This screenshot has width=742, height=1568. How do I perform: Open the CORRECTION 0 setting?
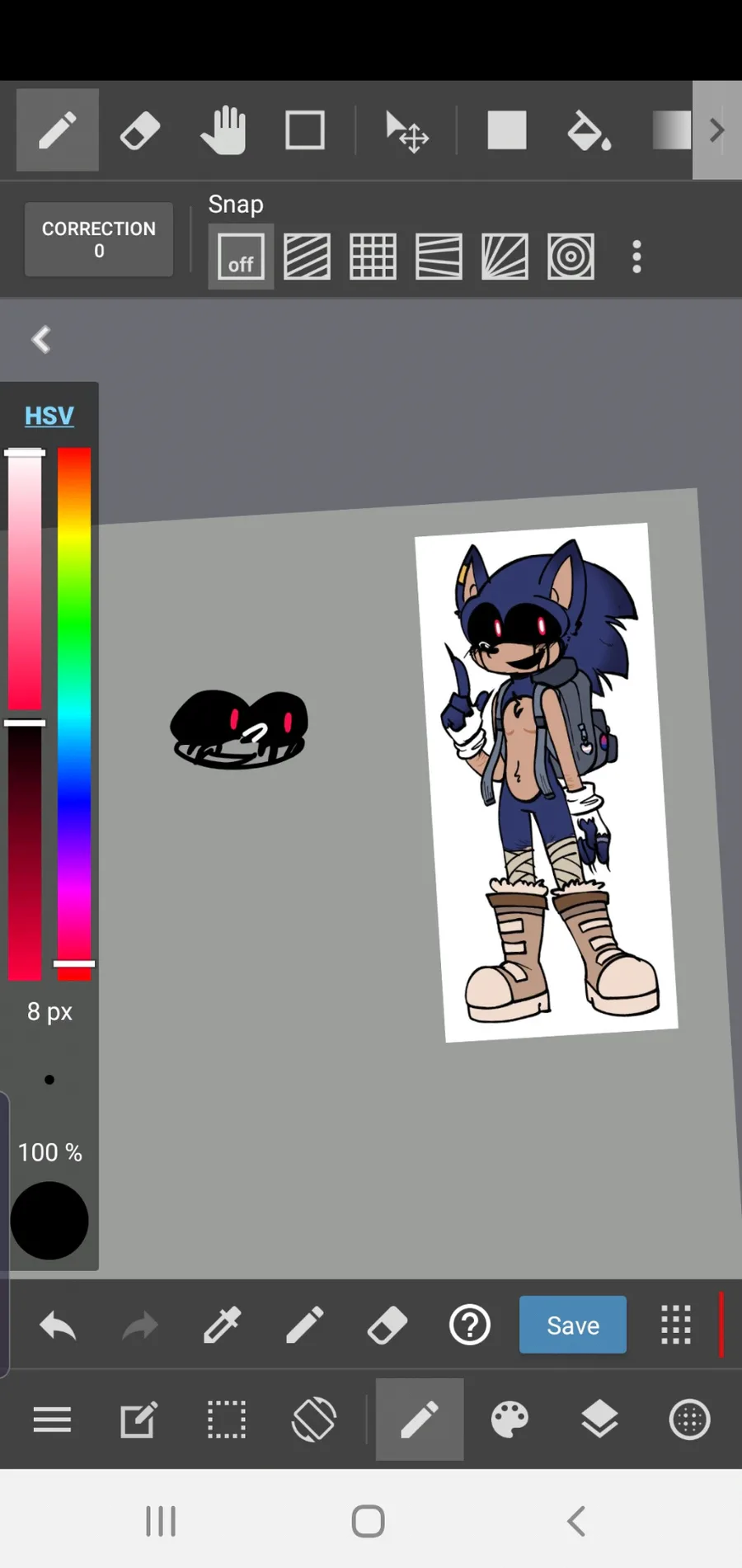(x=99, y=239)
